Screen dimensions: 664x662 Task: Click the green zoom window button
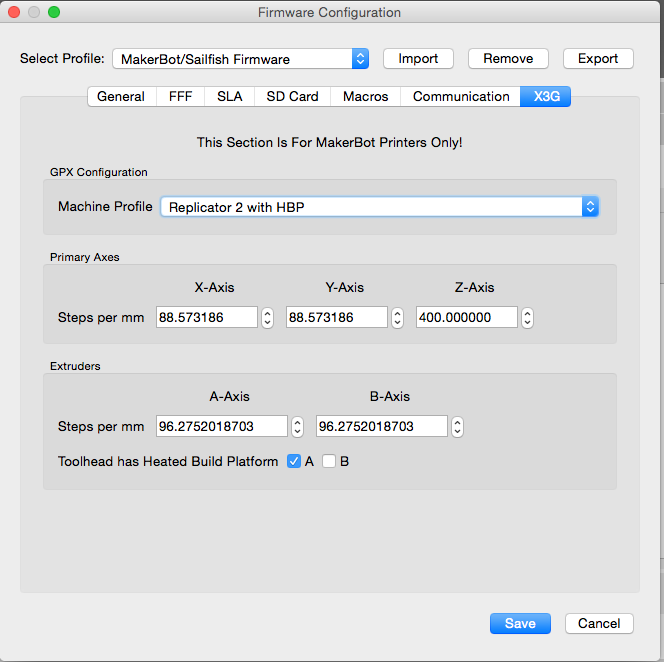click(54, 12)
